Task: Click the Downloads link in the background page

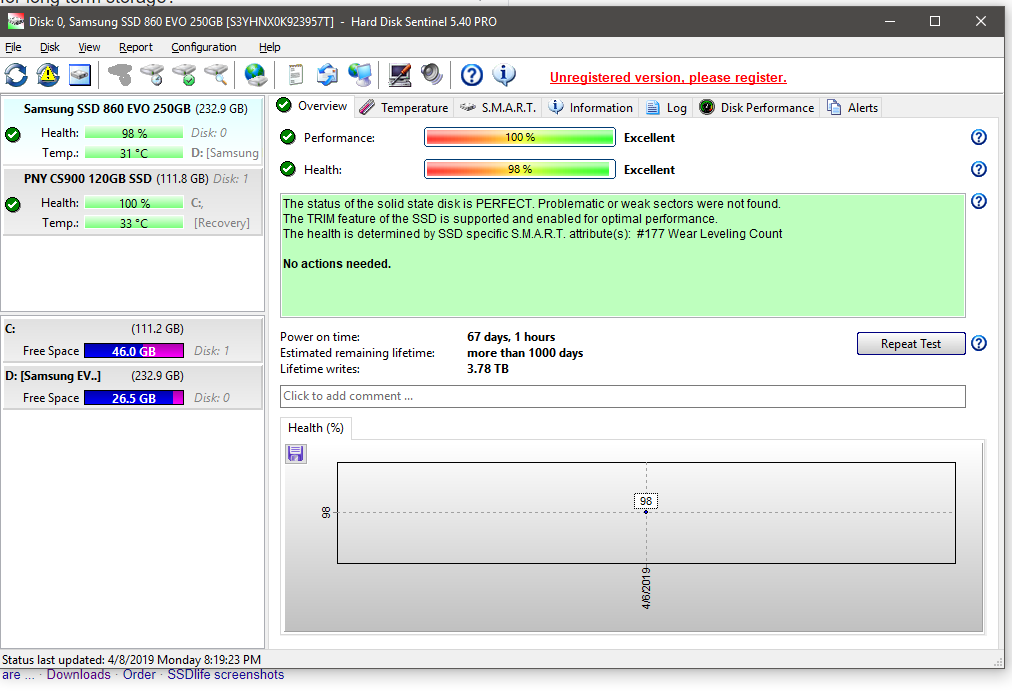Action: click(x=78, y=675)
